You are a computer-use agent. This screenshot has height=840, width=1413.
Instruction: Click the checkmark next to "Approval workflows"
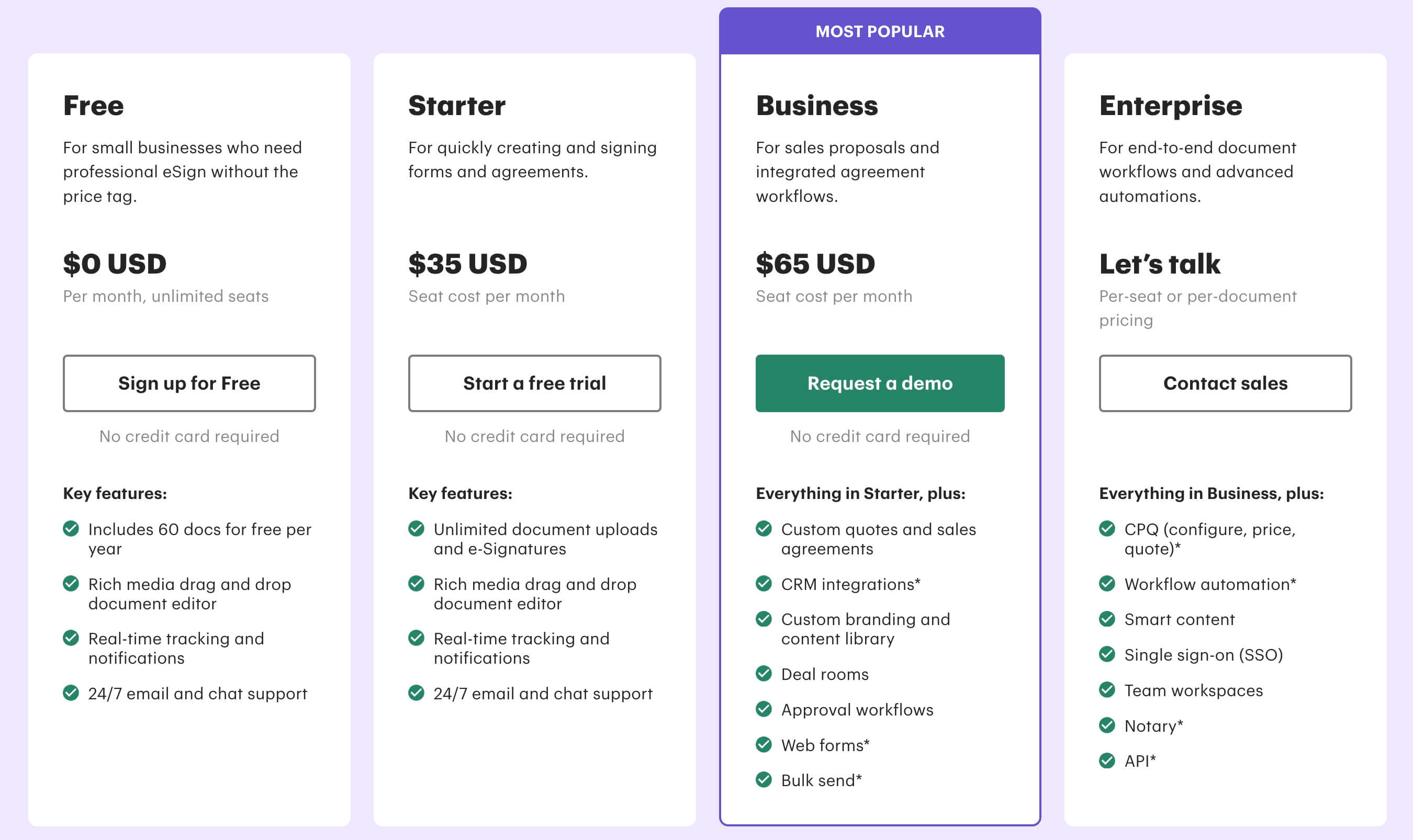click(x=764, y=709)
